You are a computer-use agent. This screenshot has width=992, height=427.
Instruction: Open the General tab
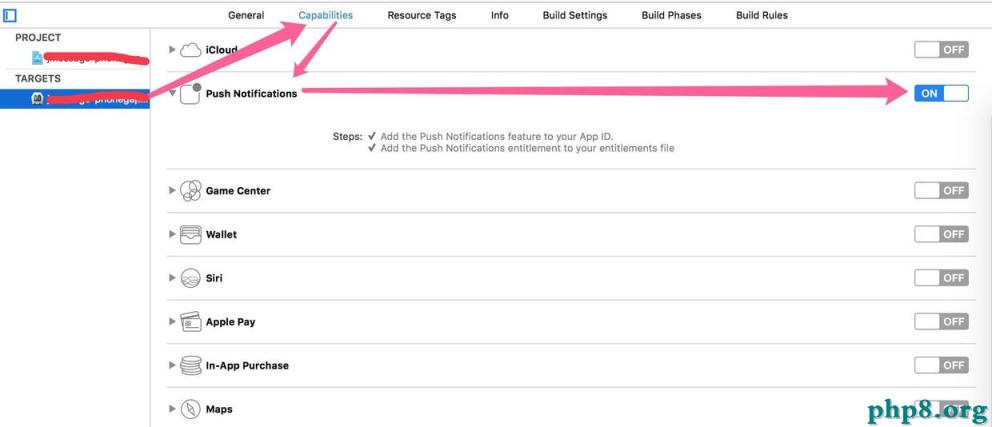[x=246, y=15]
